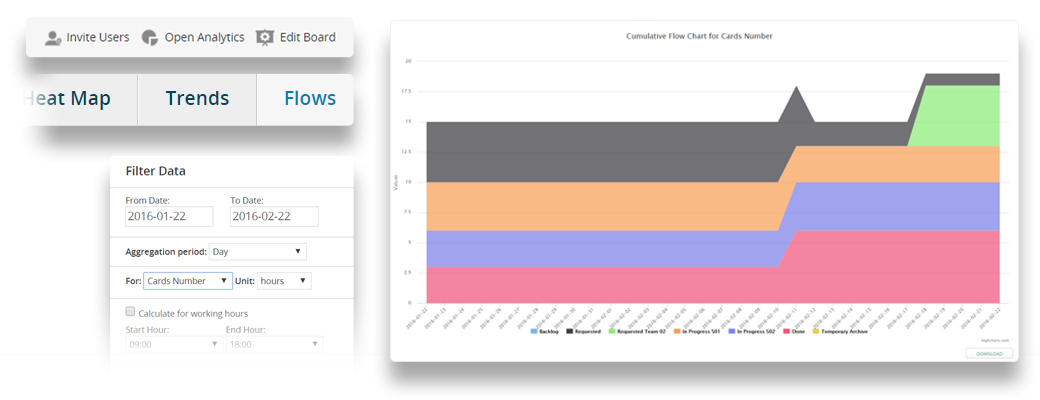Toggle Backlog series in chart legend
The width and height of the screenshot is (1040, 400).
(x=545, y=330)
